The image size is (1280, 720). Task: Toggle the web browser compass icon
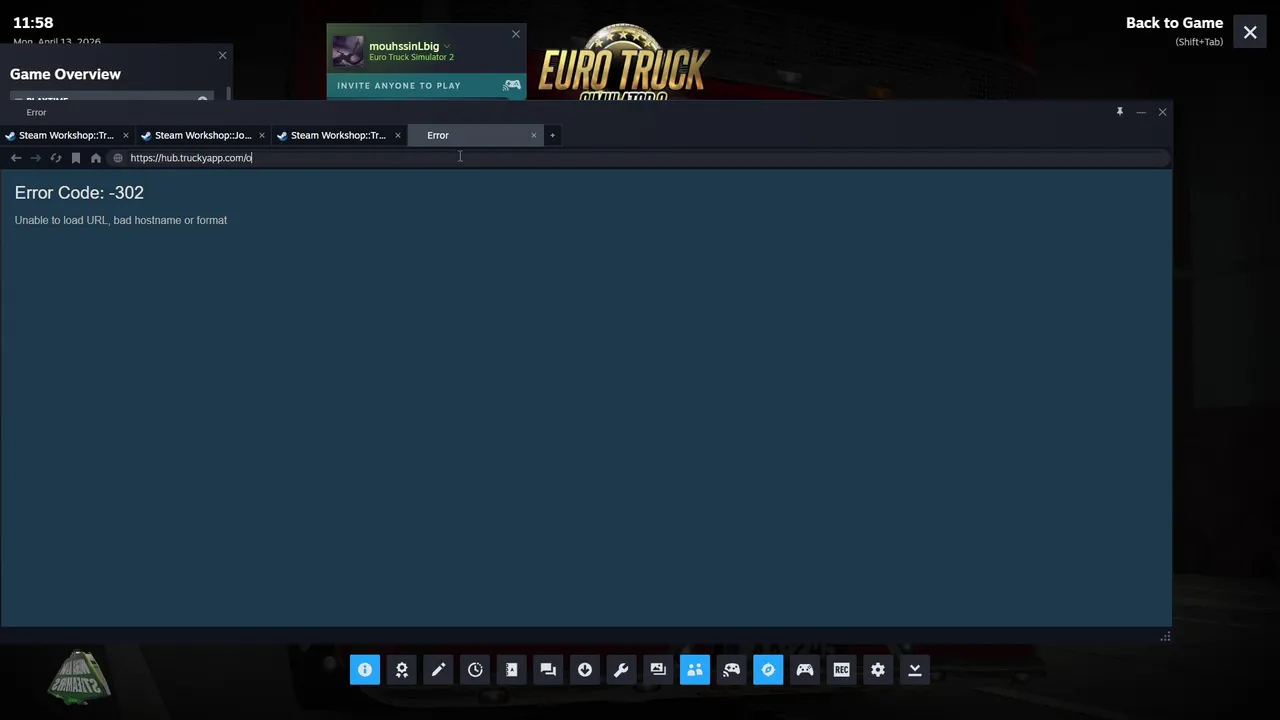click(768, 670)
